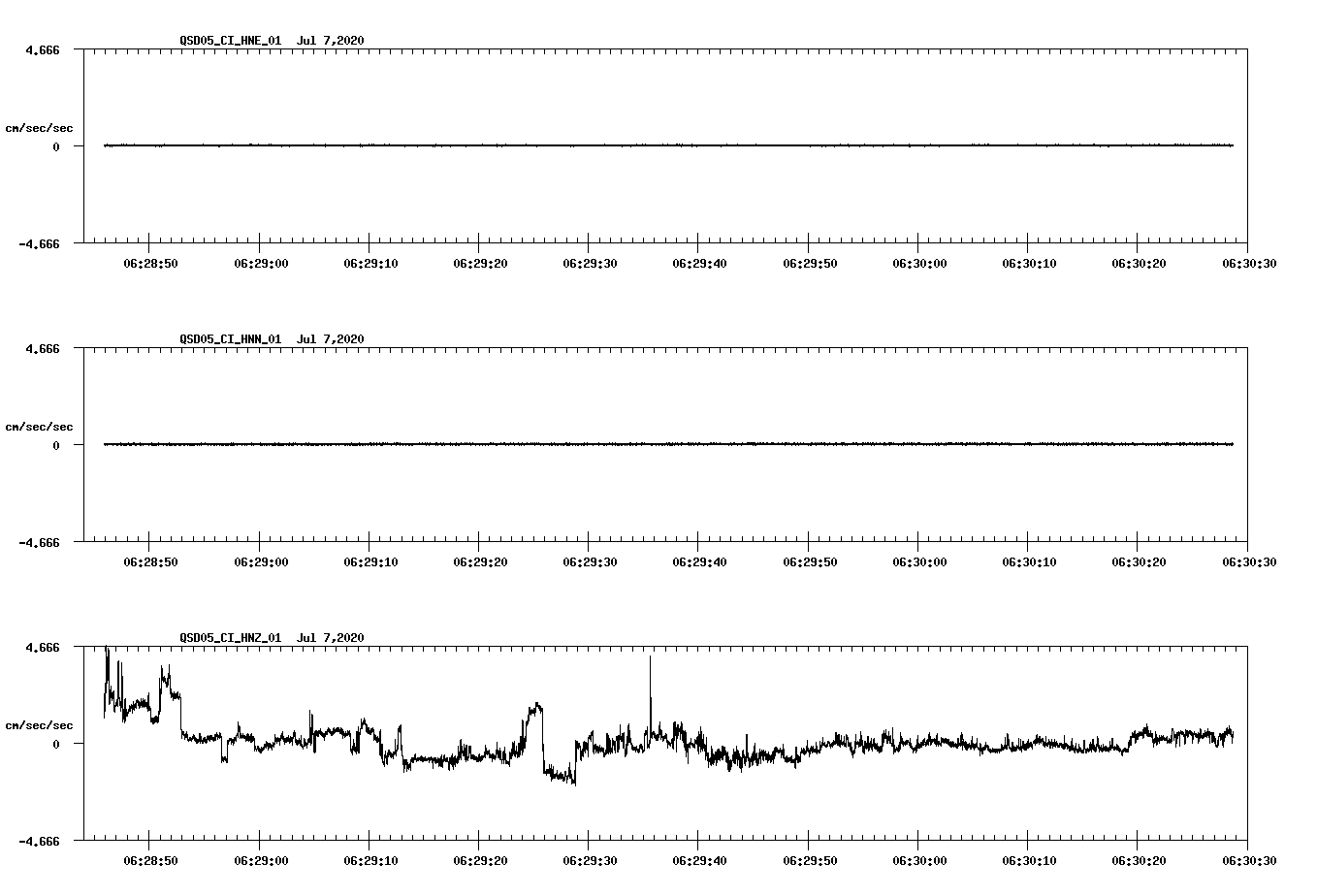The height and width of the screenshot is (896, 1317).
Task: Click the 06:28:50 time label under HNE plot
Action: [149, 264]
